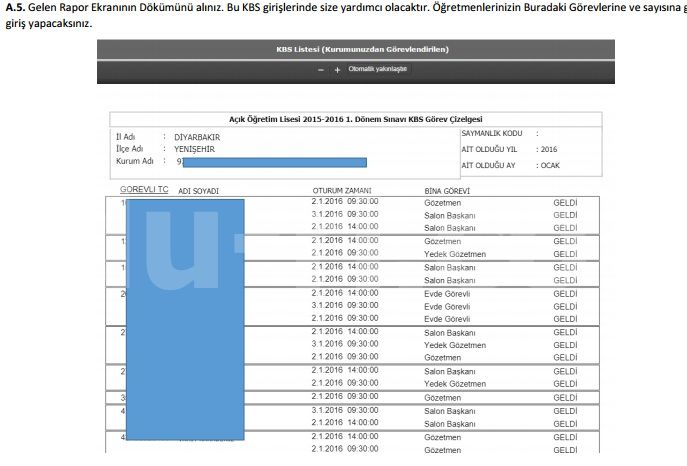Open the Otomatik yakınlaştır zoom dropdown
The image size is (687, 466).
pos(378,69)
